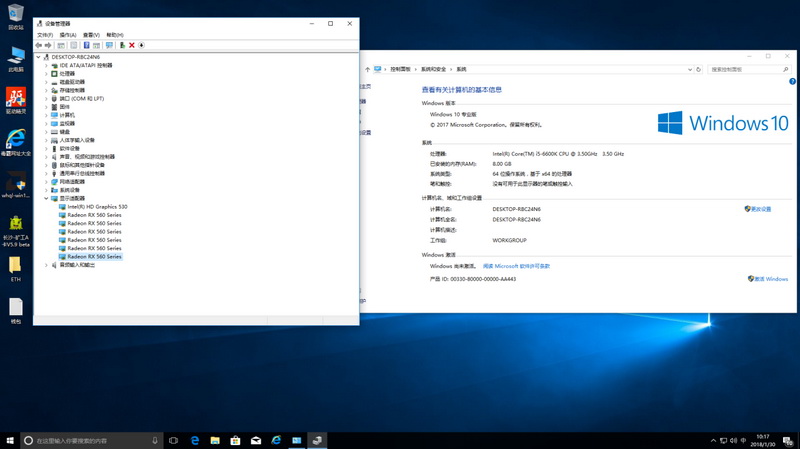Click Windows Start button
Screen dimensions: 800x449
(x=10, y=440)
